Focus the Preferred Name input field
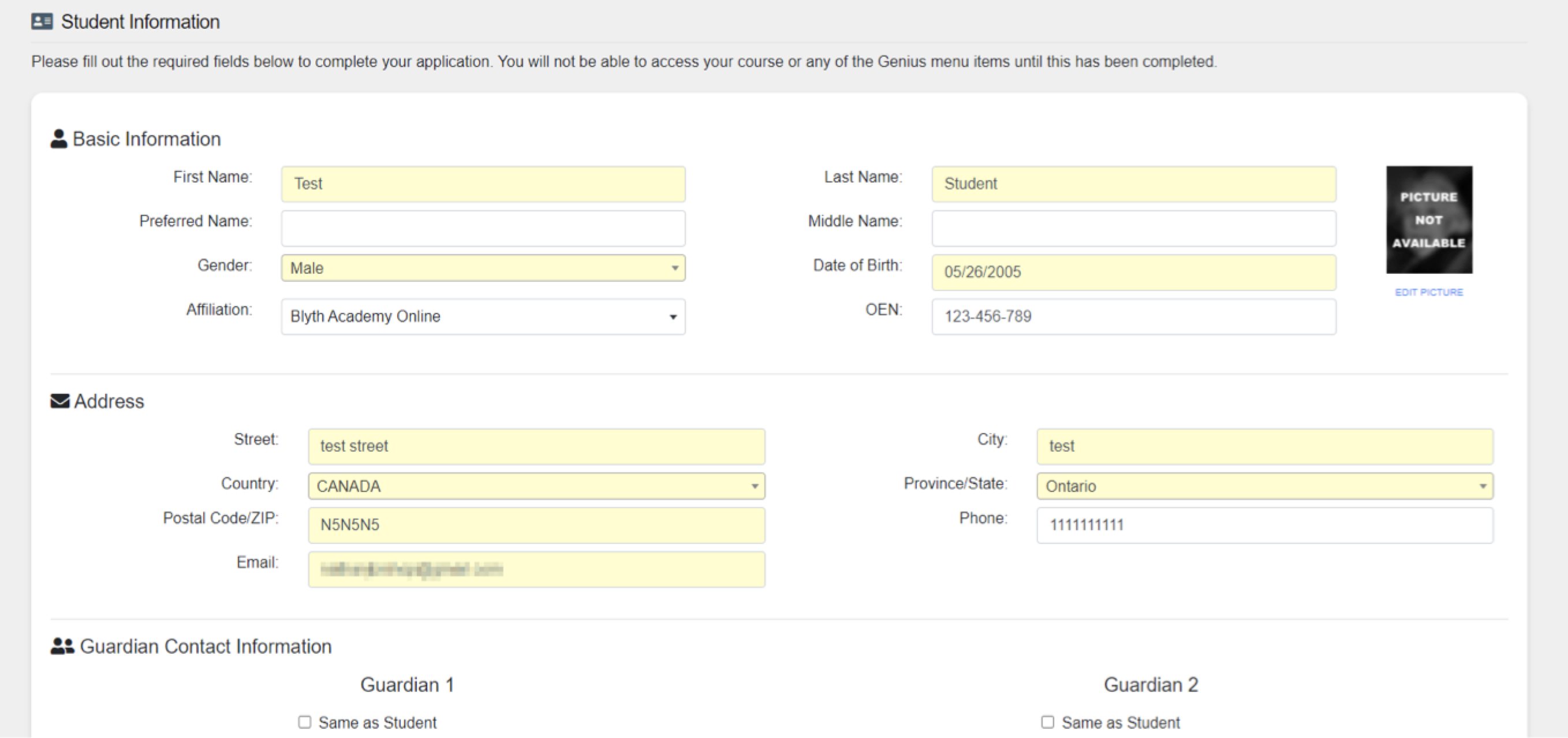 point(483,228)
